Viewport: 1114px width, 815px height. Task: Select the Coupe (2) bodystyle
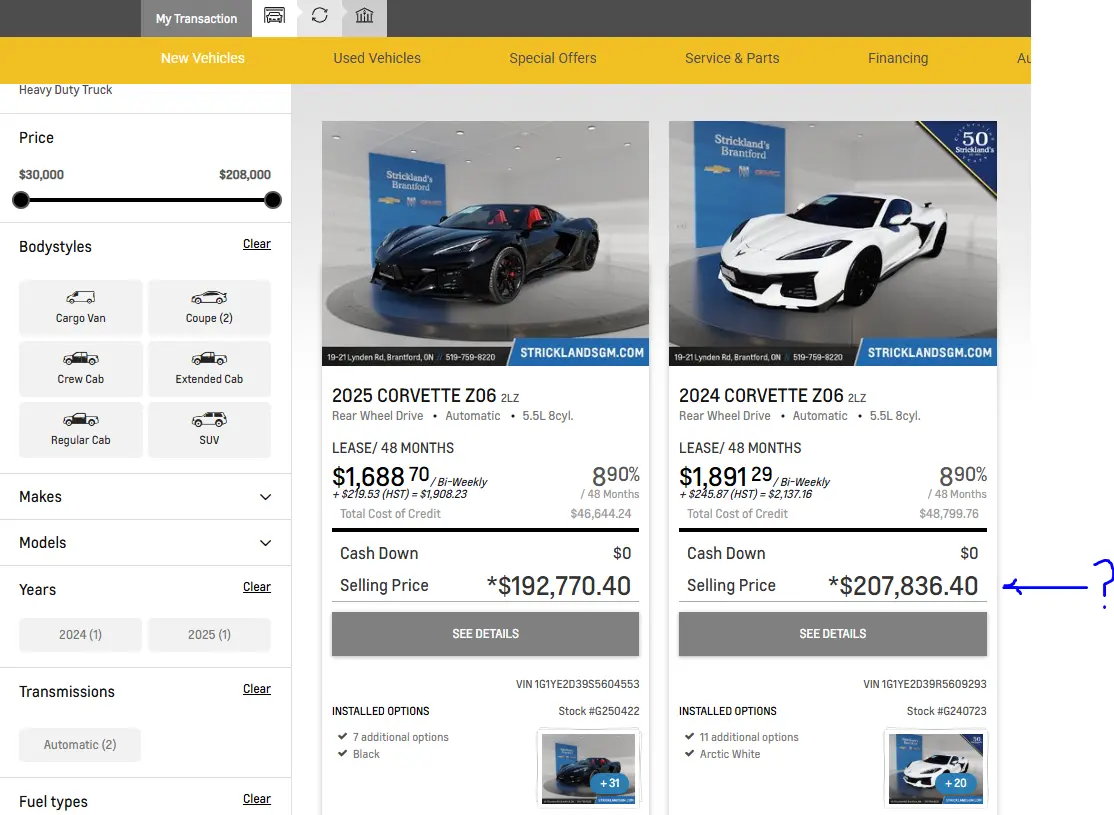pyautogui.click(x=209, y=307)
